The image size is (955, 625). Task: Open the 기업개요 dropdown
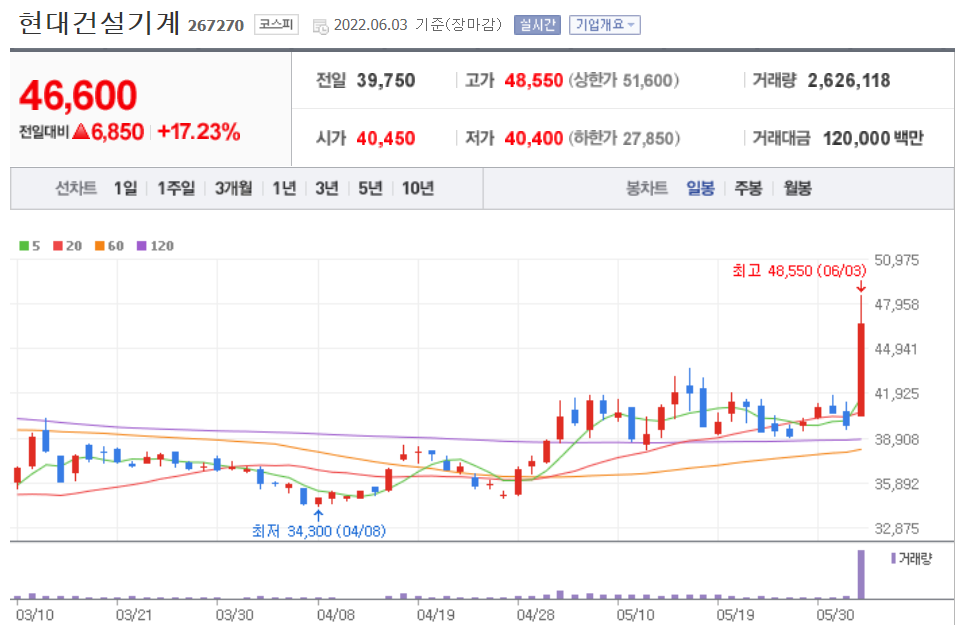605,25
